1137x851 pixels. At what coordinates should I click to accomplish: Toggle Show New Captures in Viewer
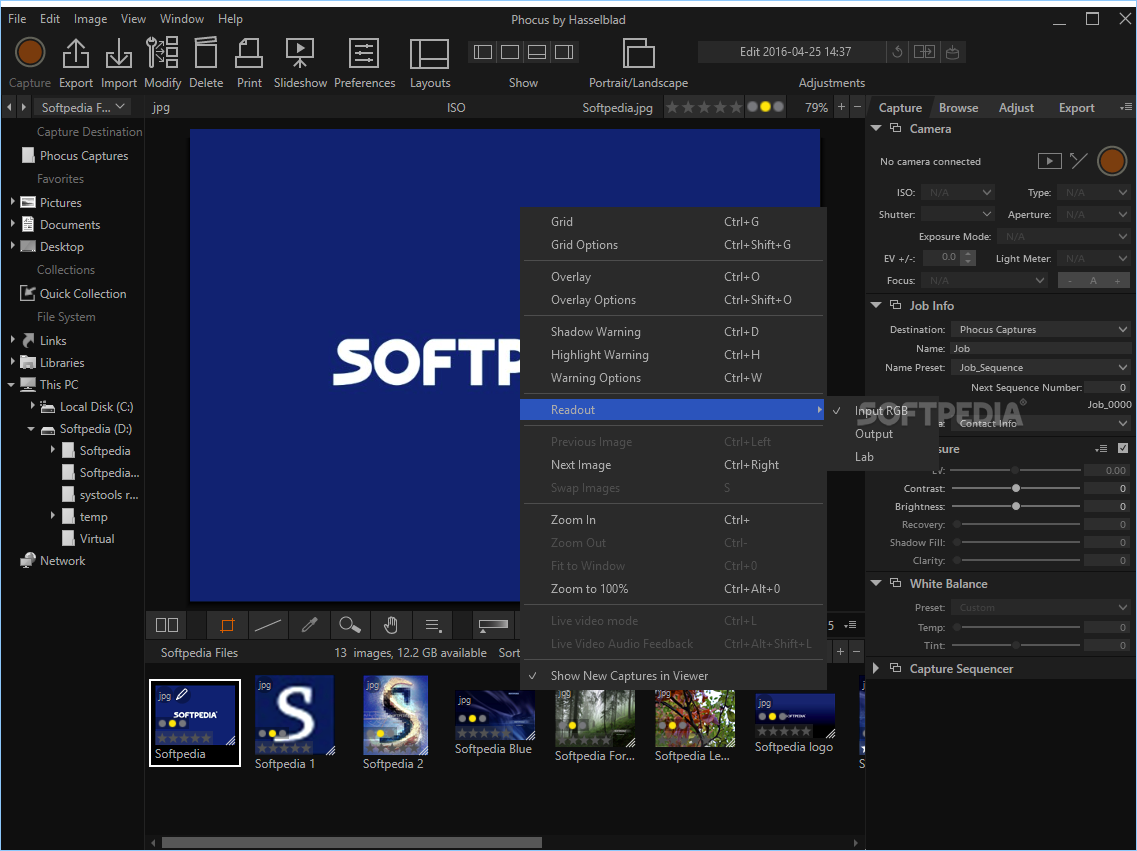[x=629, y=676]
